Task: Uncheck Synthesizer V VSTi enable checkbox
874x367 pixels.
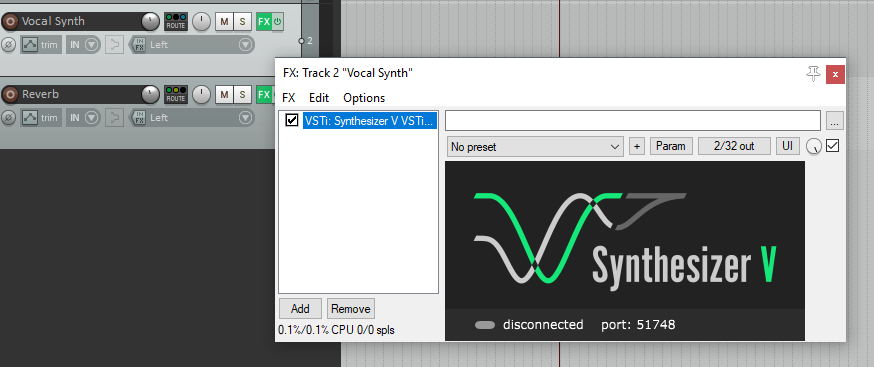Action: (292, 120)
